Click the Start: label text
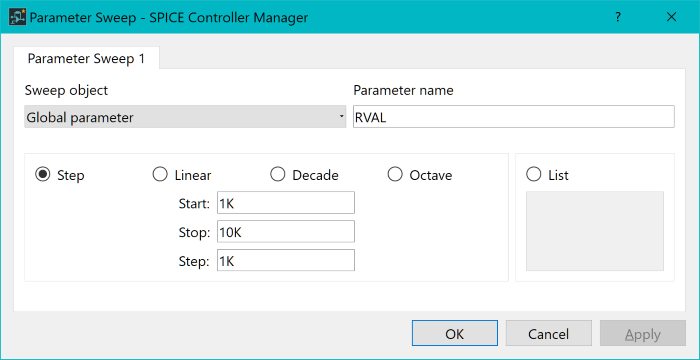Screen dimensions: 700x360 (194, 204)
